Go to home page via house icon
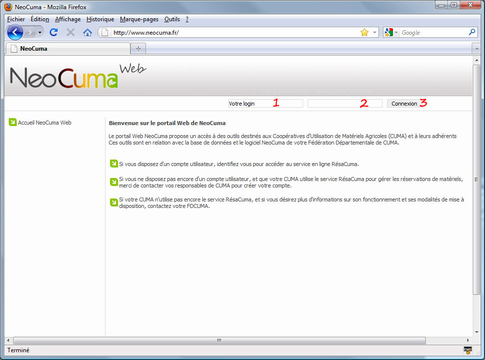This screenshot has height=360, width=485. (x=87, y=32)
